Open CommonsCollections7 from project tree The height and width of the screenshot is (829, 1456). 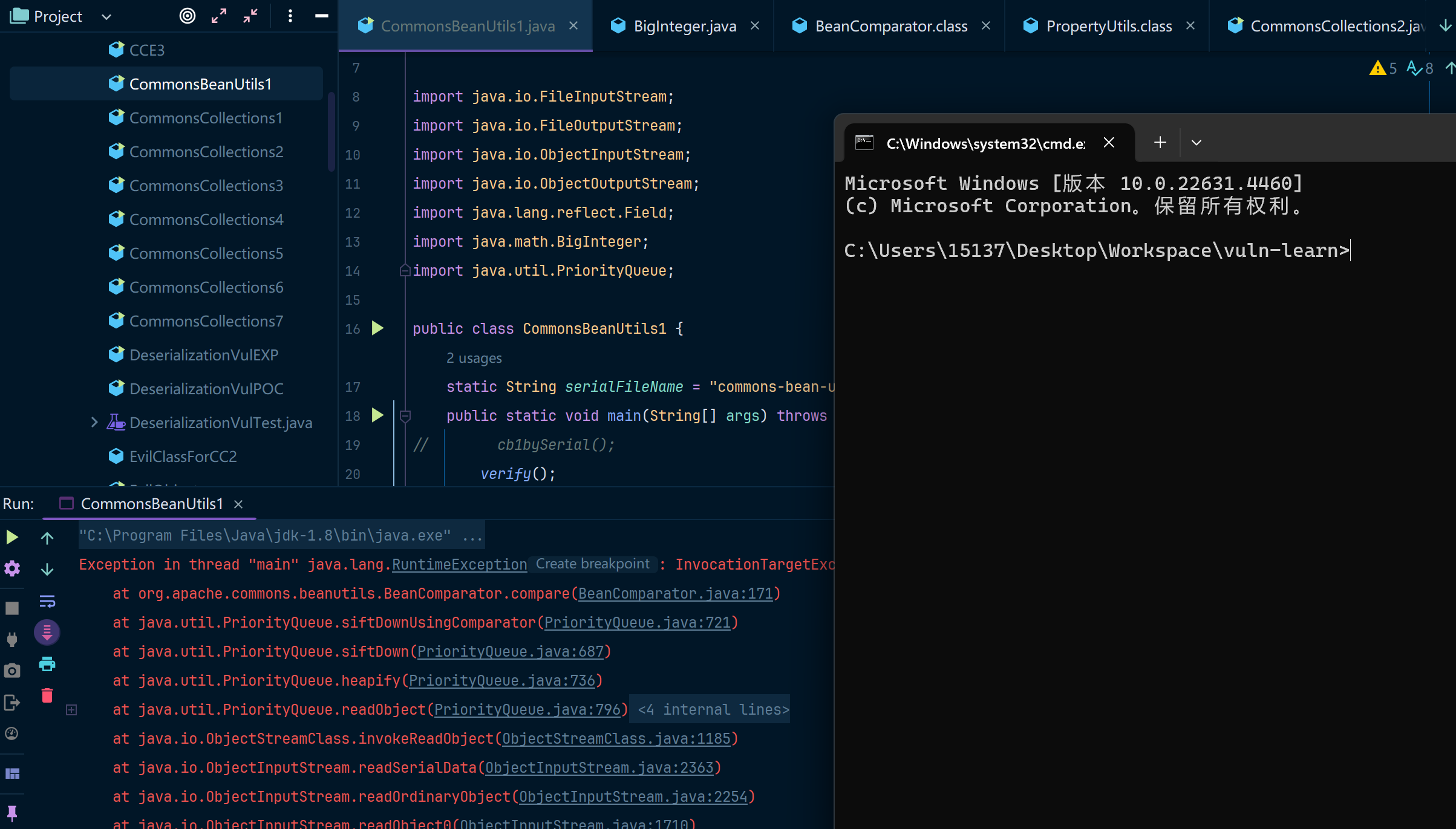(206, 320)
